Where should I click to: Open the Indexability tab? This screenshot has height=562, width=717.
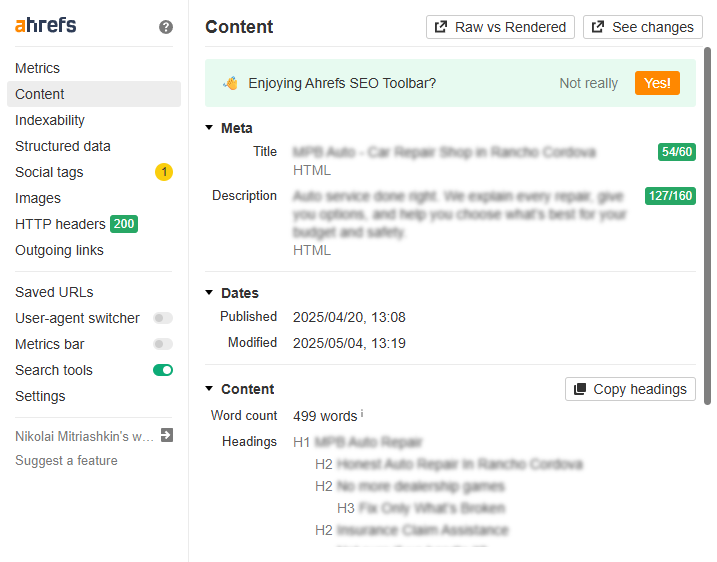(50, 120)
